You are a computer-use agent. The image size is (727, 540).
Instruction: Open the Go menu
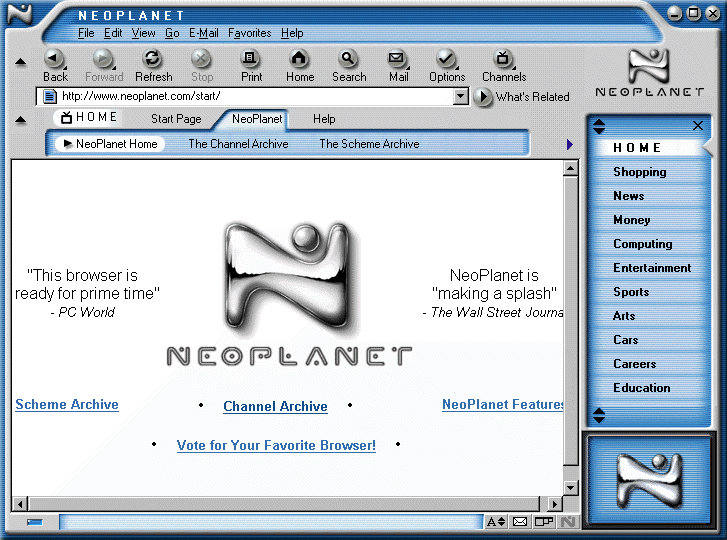click(x=172, y=33)
